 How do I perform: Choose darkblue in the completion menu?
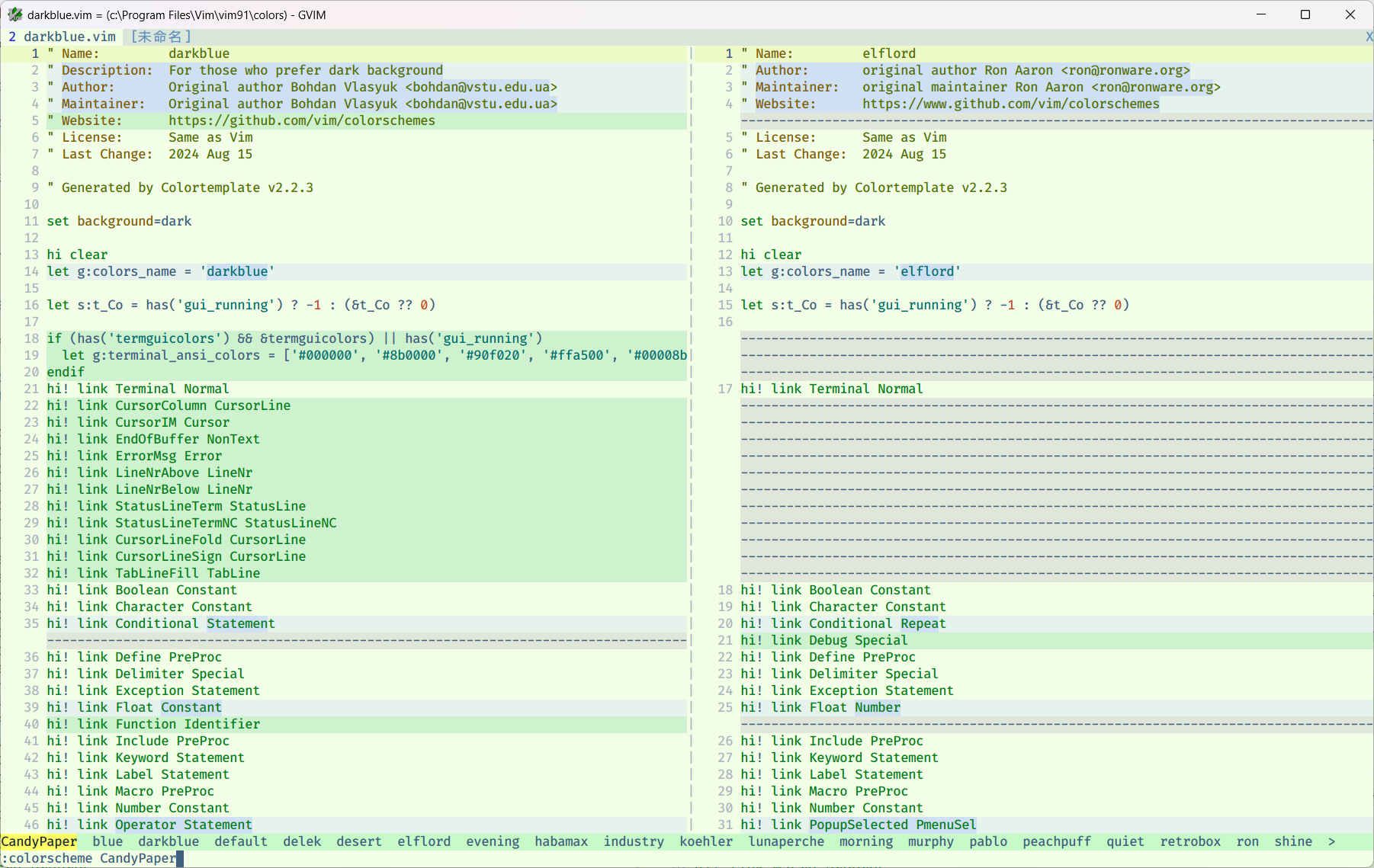click(169, 841)
